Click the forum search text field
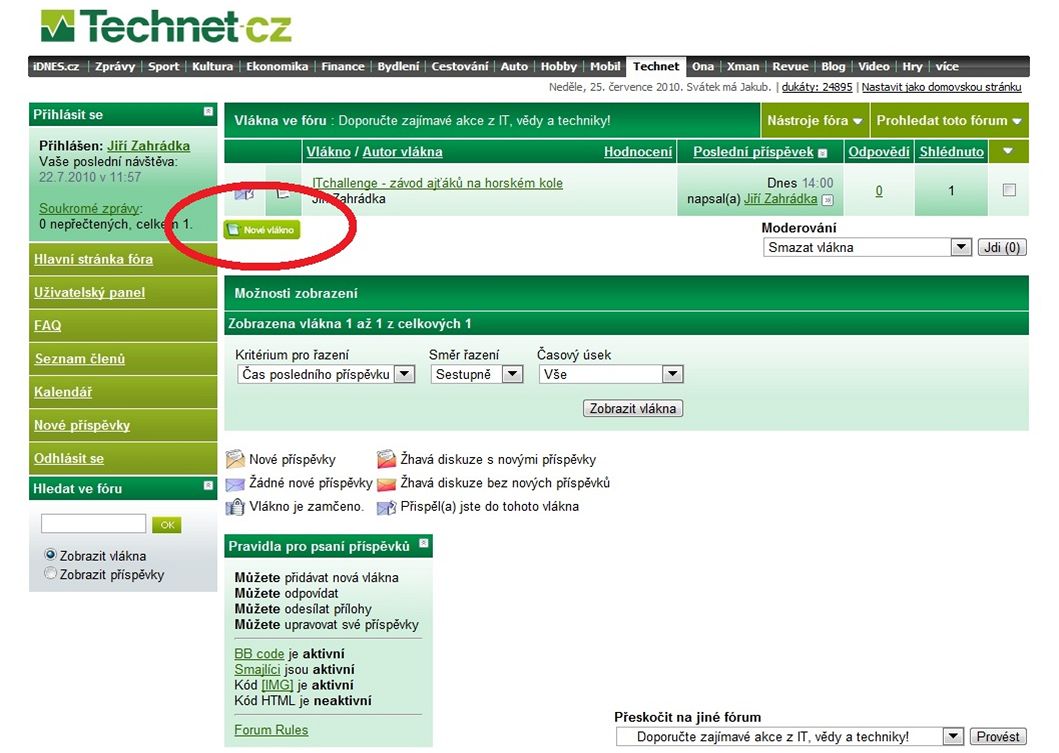This screenshot has height=753, width=1059. coord(93,524)
